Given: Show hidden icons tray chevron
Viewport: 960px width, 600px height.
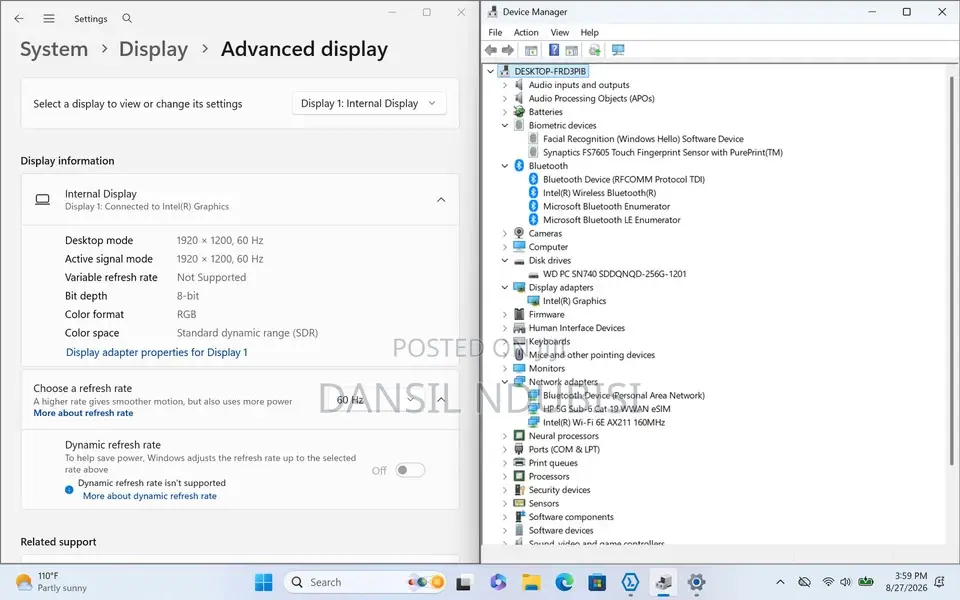Looking at the screenshot, I should click(x=780, y=582).
